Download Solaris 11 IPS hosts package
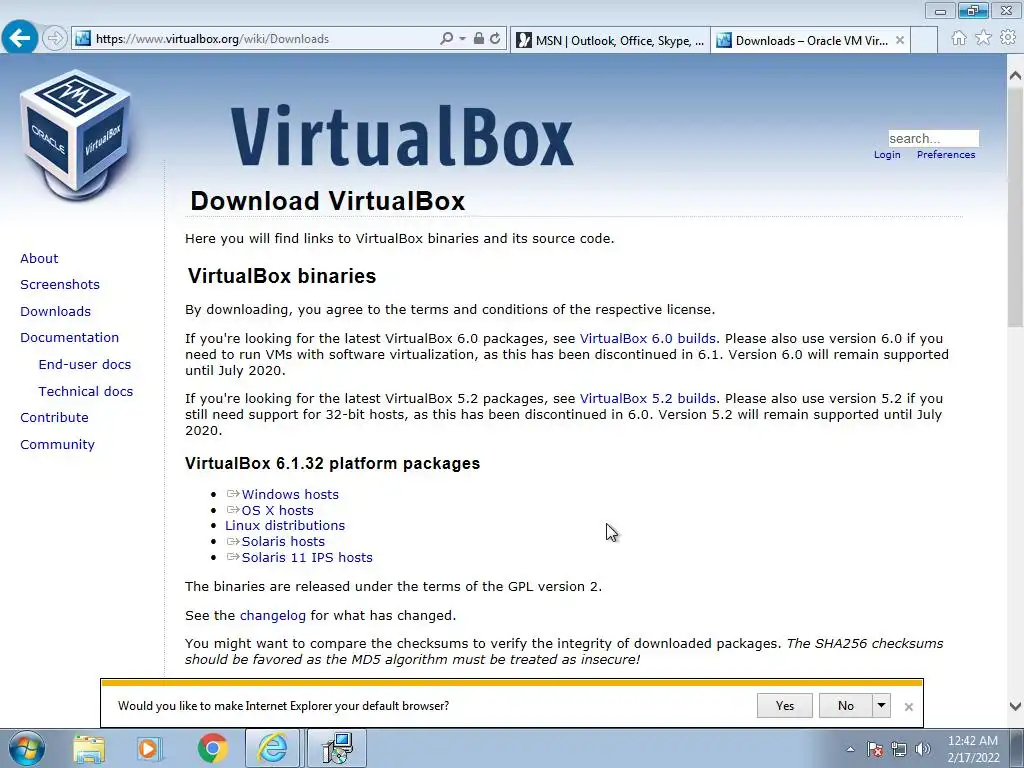1024x768 pixels. point(307,557)
